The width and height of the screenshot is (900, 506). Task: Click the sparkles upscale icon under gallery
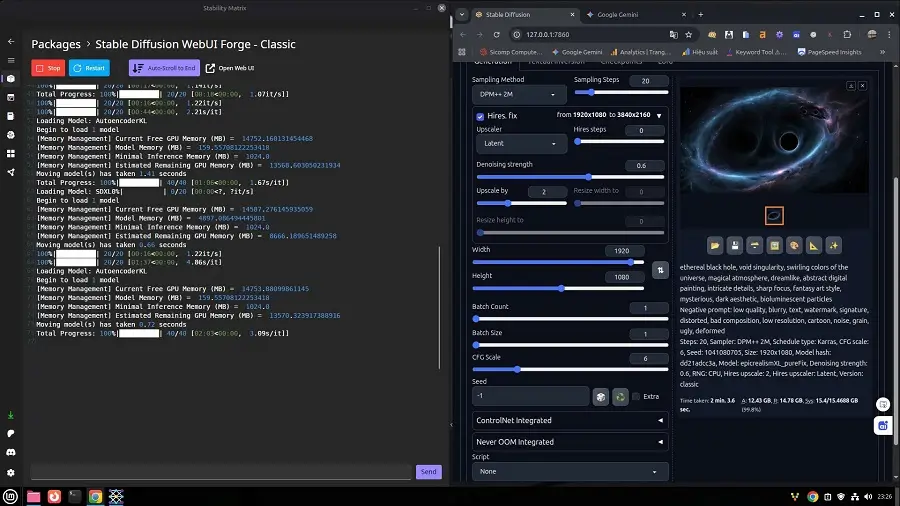click(x=834, y=246)
